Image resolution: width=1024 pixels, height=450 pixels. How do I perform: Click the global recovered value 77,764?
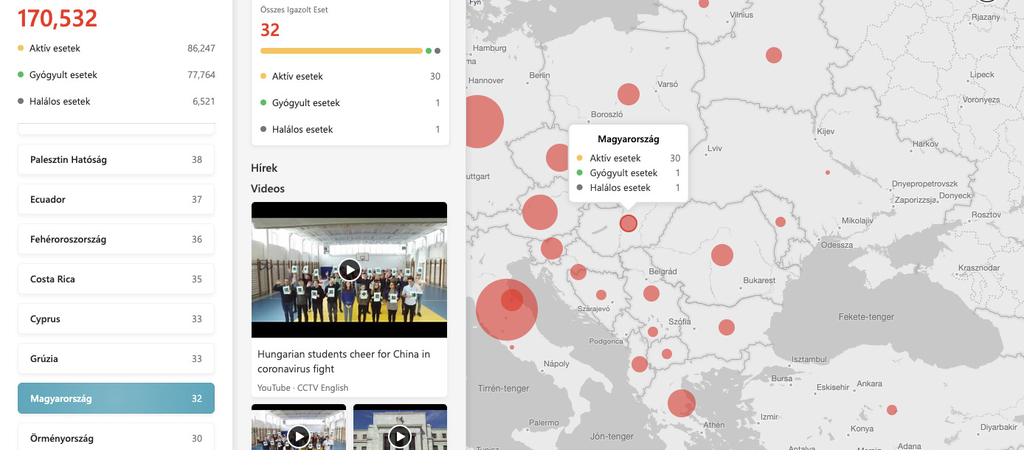pyautogui.click(x=201, y=75)
